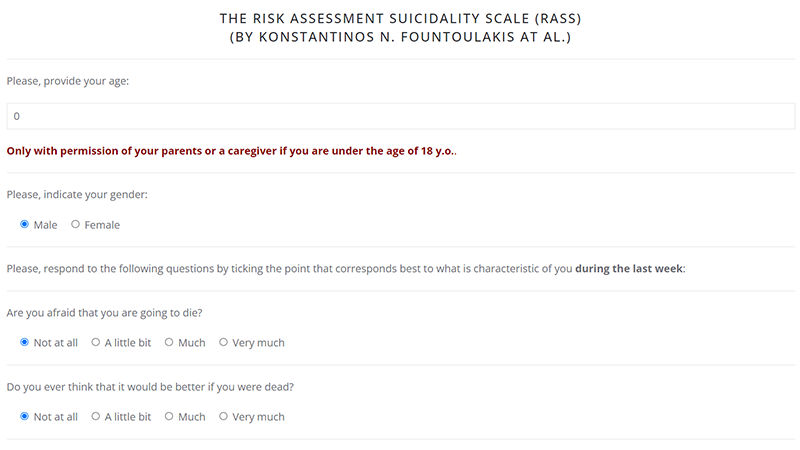Click the 'Are you afraid that you are going to die?' question
This screenshot has width=800, height=450.
(x=104, y=313)
